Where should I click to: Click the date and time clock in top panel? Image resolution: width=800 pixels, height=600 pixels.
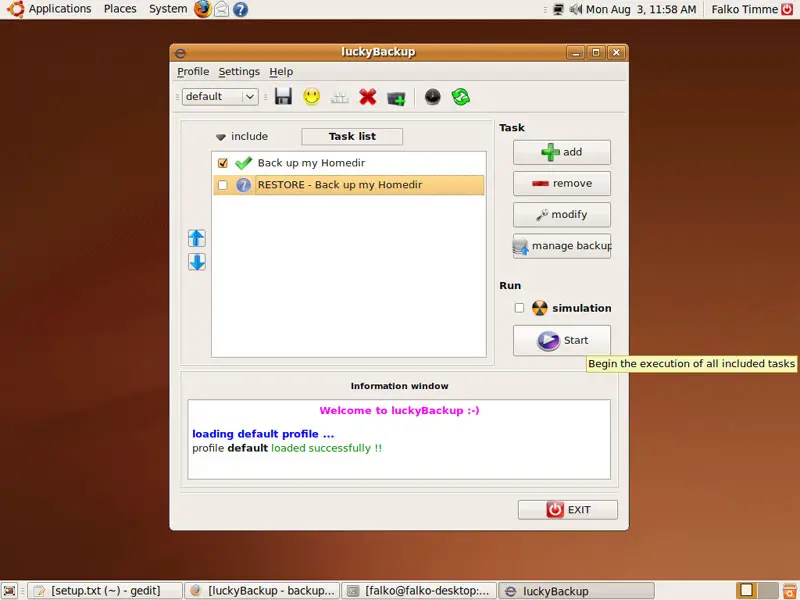coord(641,9)
